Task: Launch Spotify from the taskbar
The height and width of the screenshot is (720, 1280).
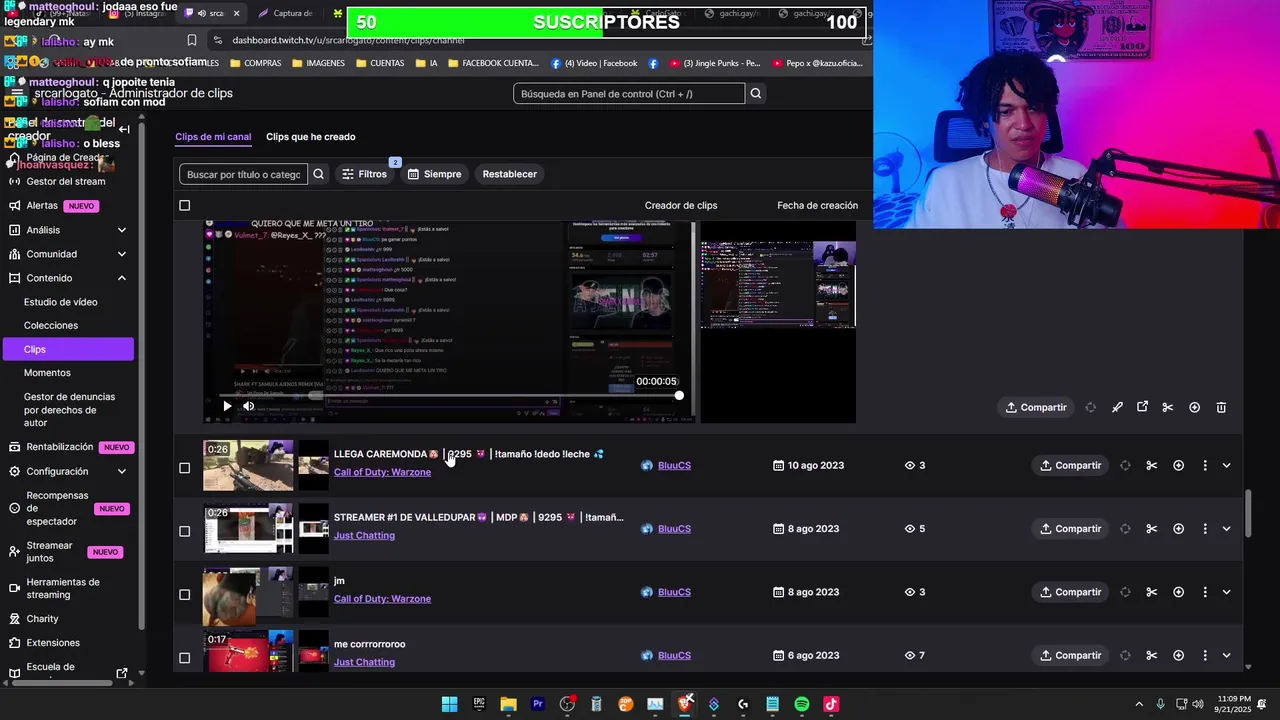Action: pos(801,704)
